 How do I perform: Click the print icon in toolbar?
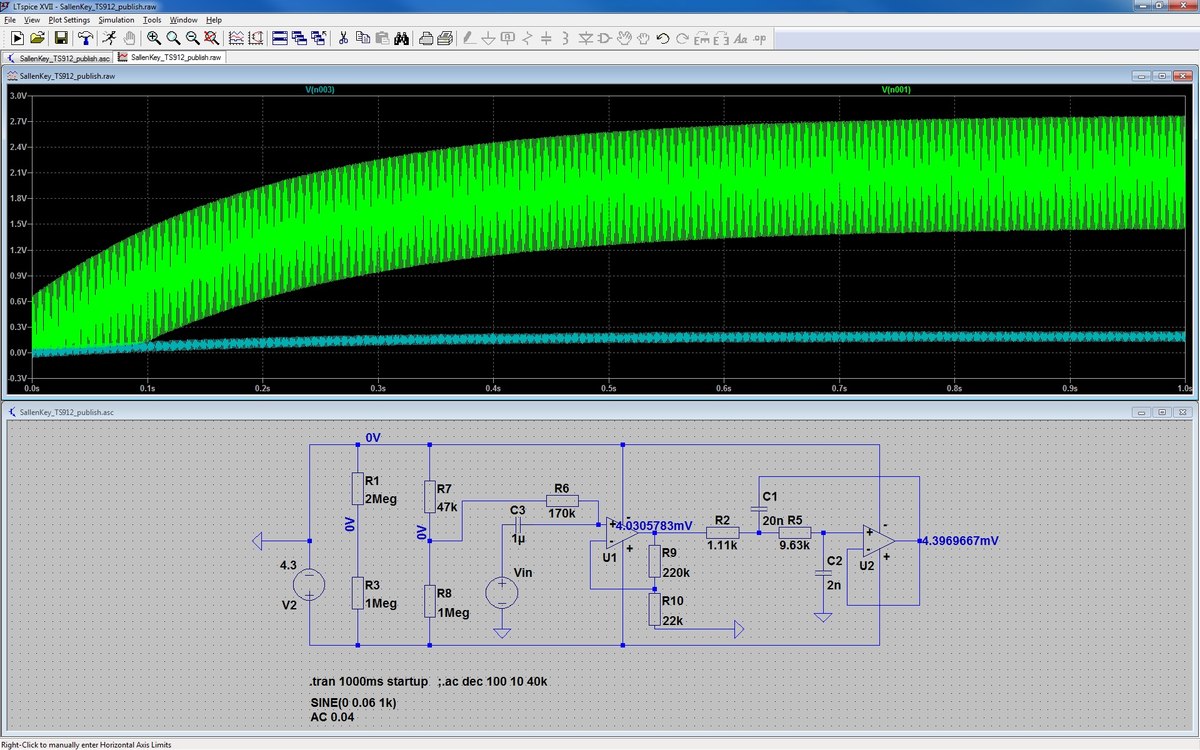(x=425, y=38)
